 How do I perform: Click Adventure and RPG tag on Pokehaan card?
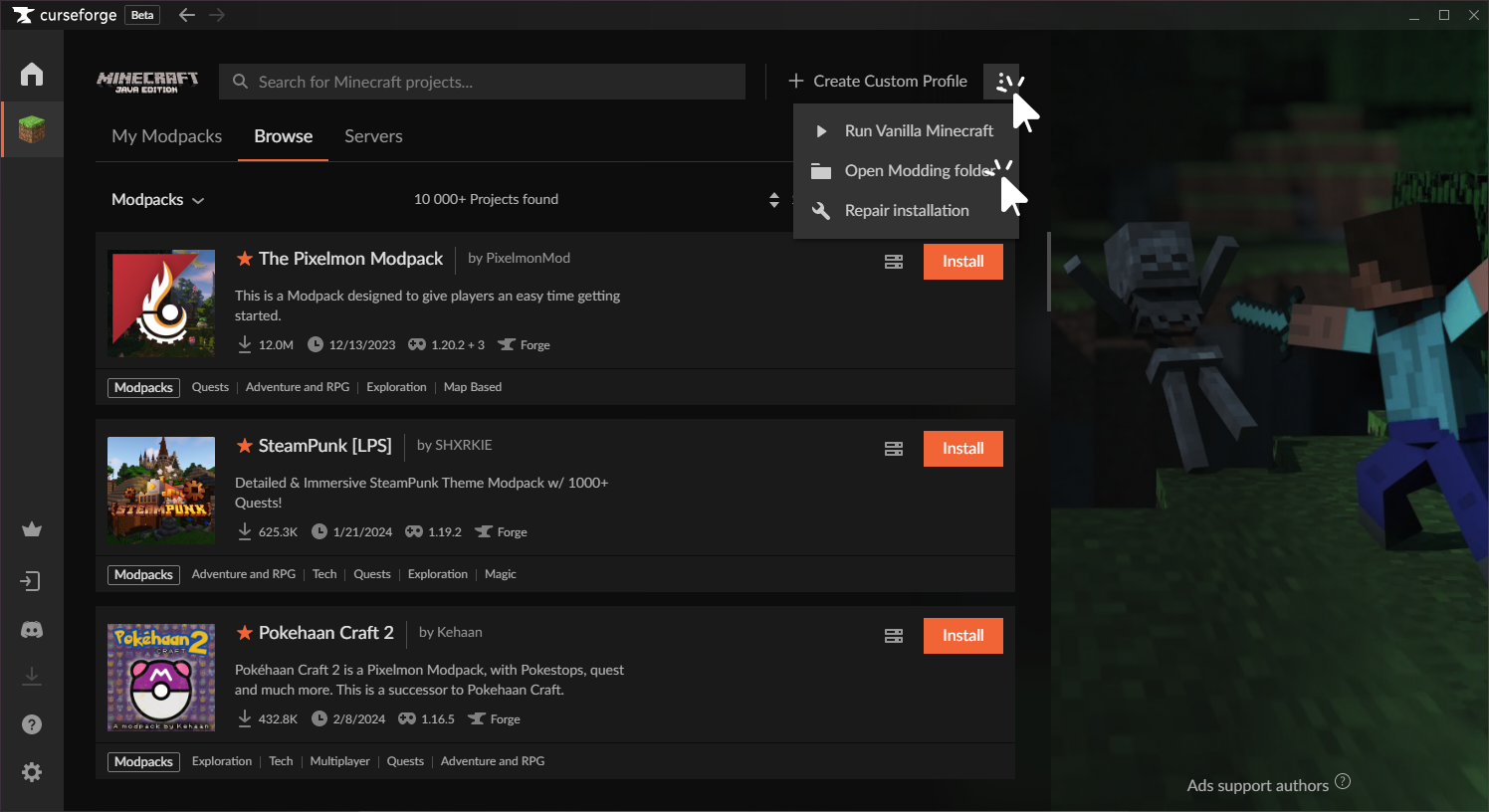pos(493,761)
